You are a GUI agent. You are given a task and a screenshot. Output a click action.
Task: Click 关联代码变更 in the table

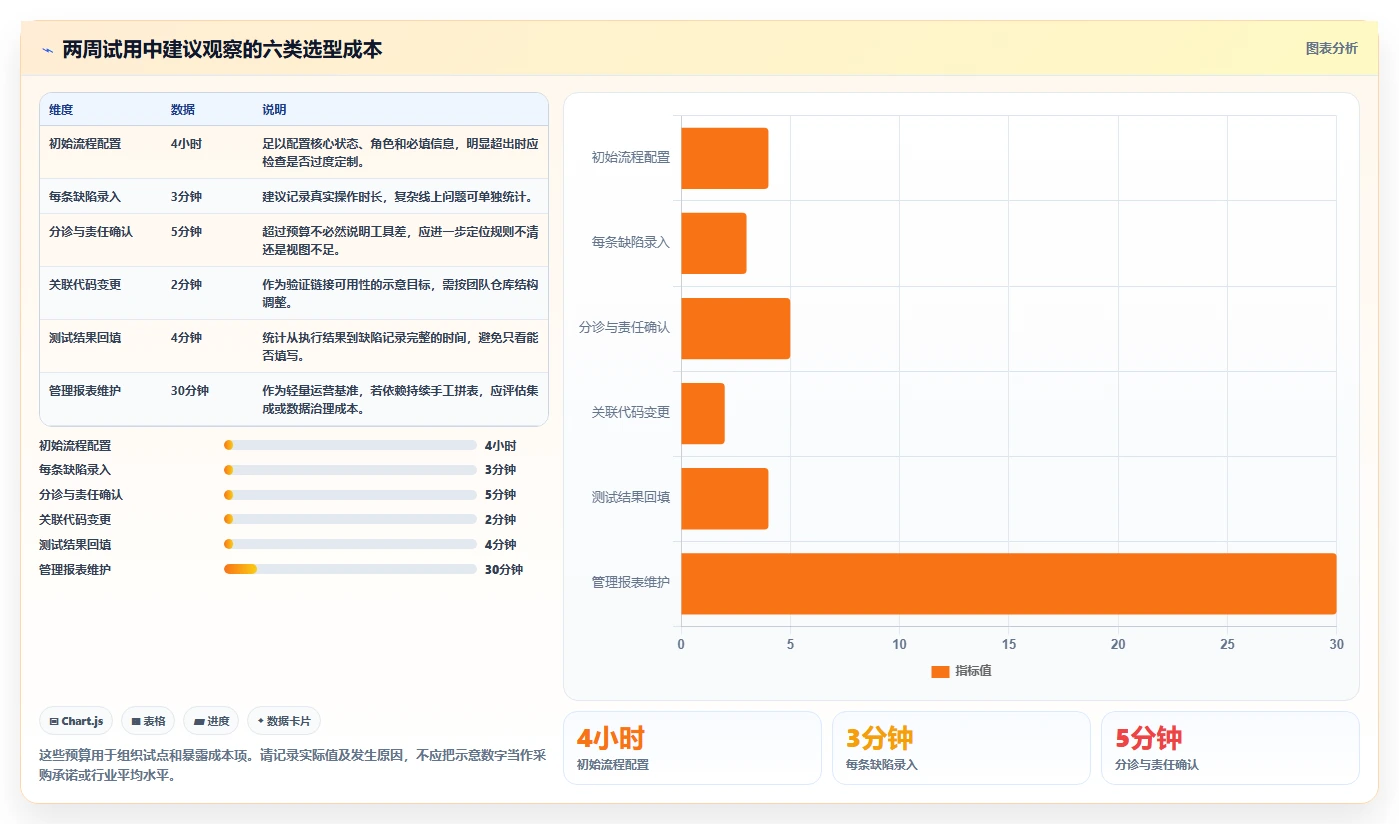point(85,285)
